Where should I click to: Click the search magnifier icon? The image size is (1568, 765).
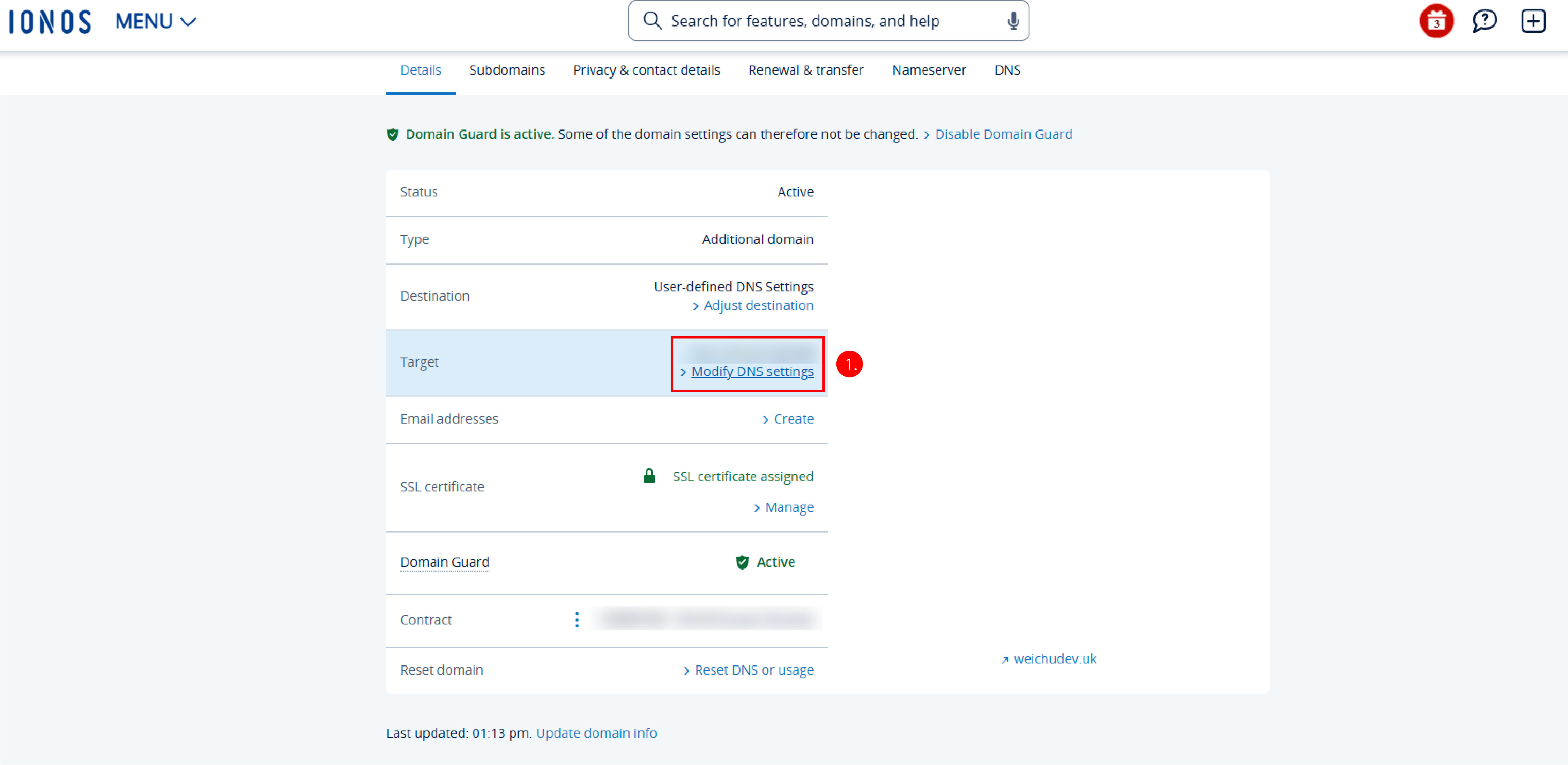click(x=652, y=21)
